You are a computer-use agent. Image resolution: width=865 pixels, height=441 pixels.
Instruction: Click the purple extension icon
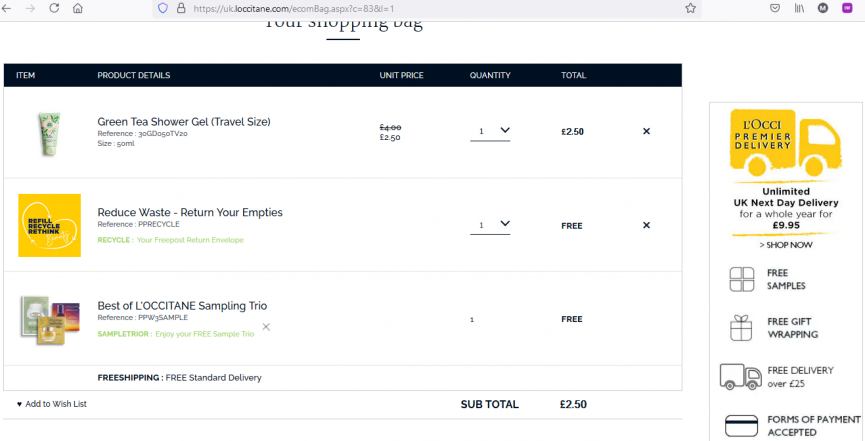847,8
